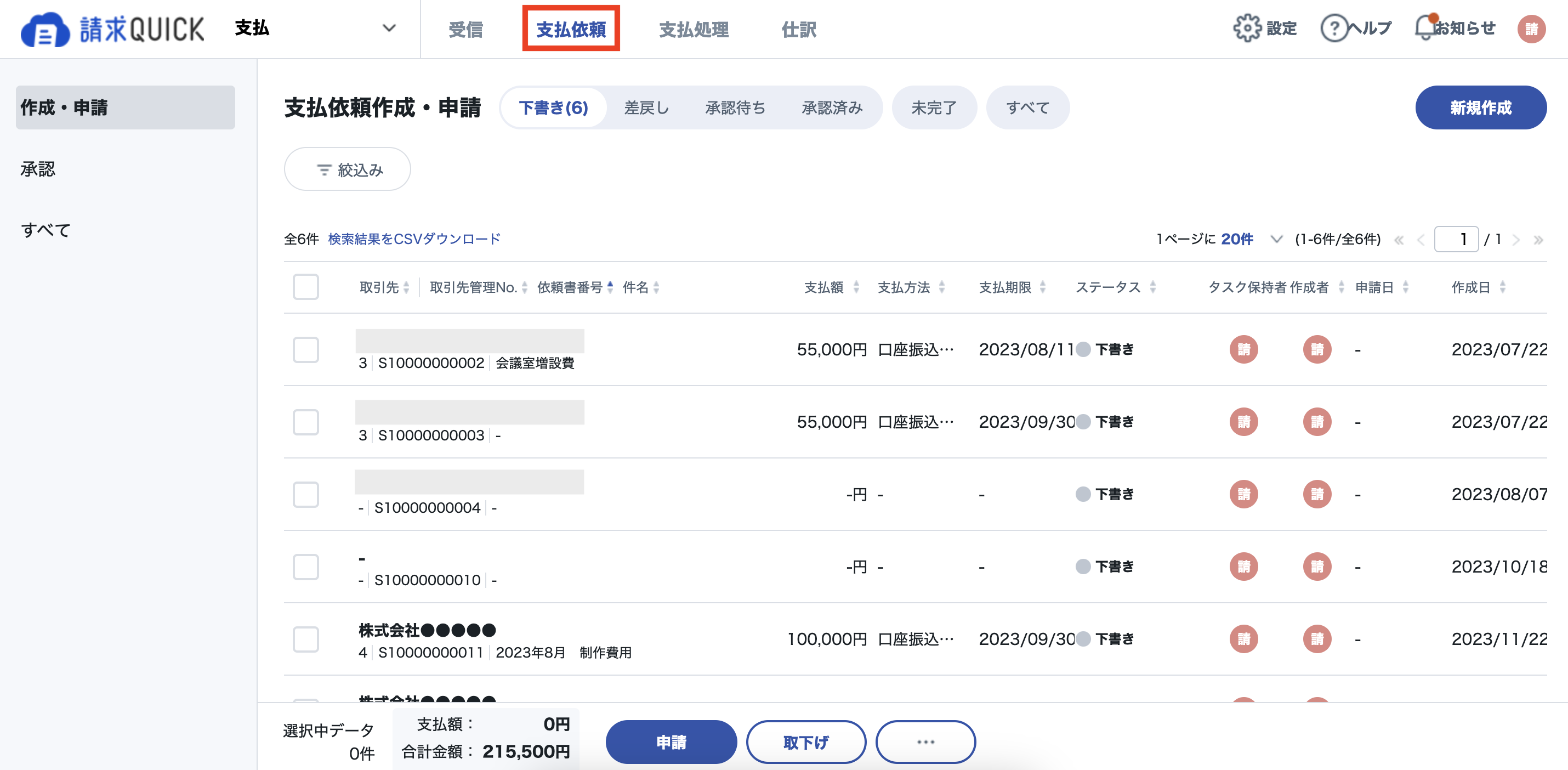Sort by 作成日 column arrows
This screenshot has width=1568, height=770.
tap(1502, 287)
